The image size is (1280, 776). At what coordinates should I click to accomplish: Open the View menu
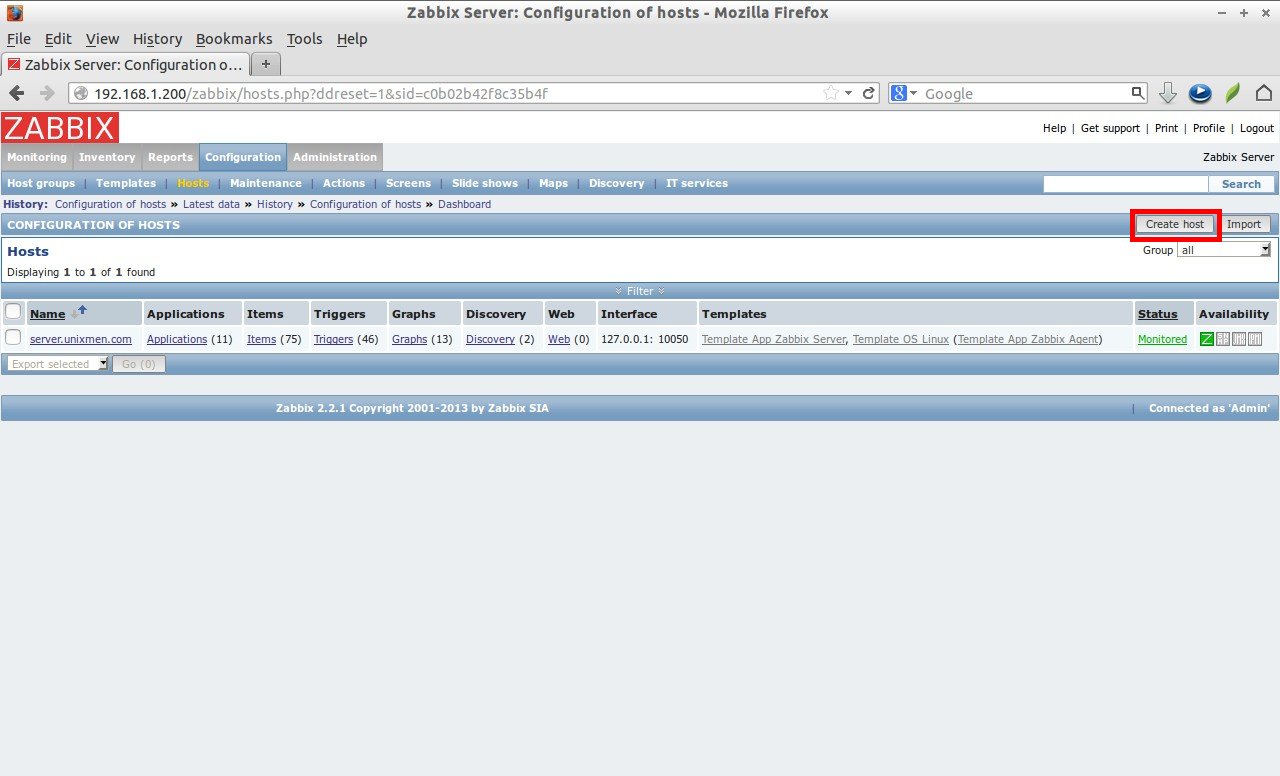102,39
